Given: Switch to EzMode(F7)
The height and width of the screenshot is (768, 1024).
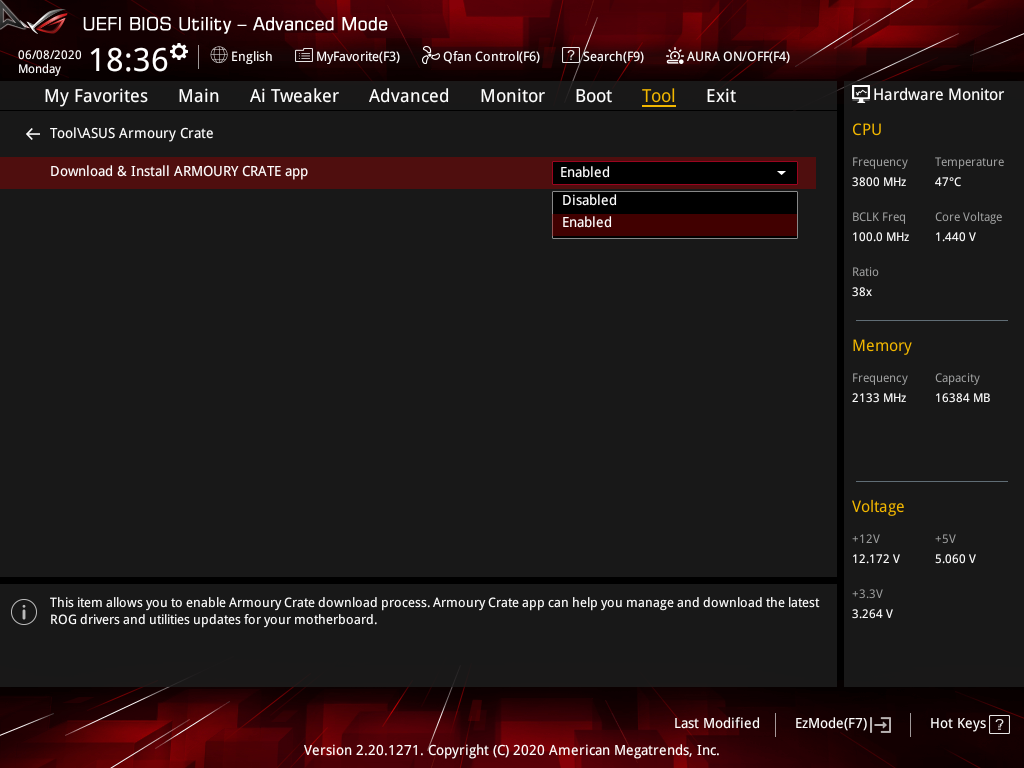Looking at the screenshot, I should [x=831, y=724].
